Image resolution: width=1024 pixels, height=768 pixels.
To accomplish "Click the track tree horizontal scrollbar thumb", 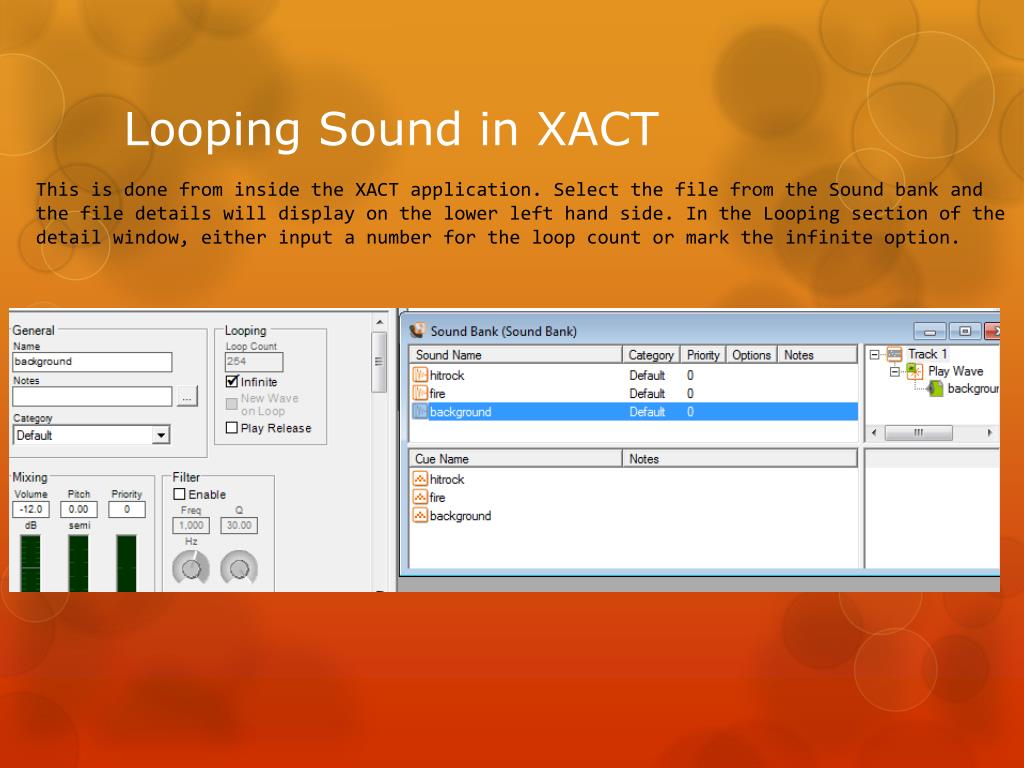I will tap(918, 432).
